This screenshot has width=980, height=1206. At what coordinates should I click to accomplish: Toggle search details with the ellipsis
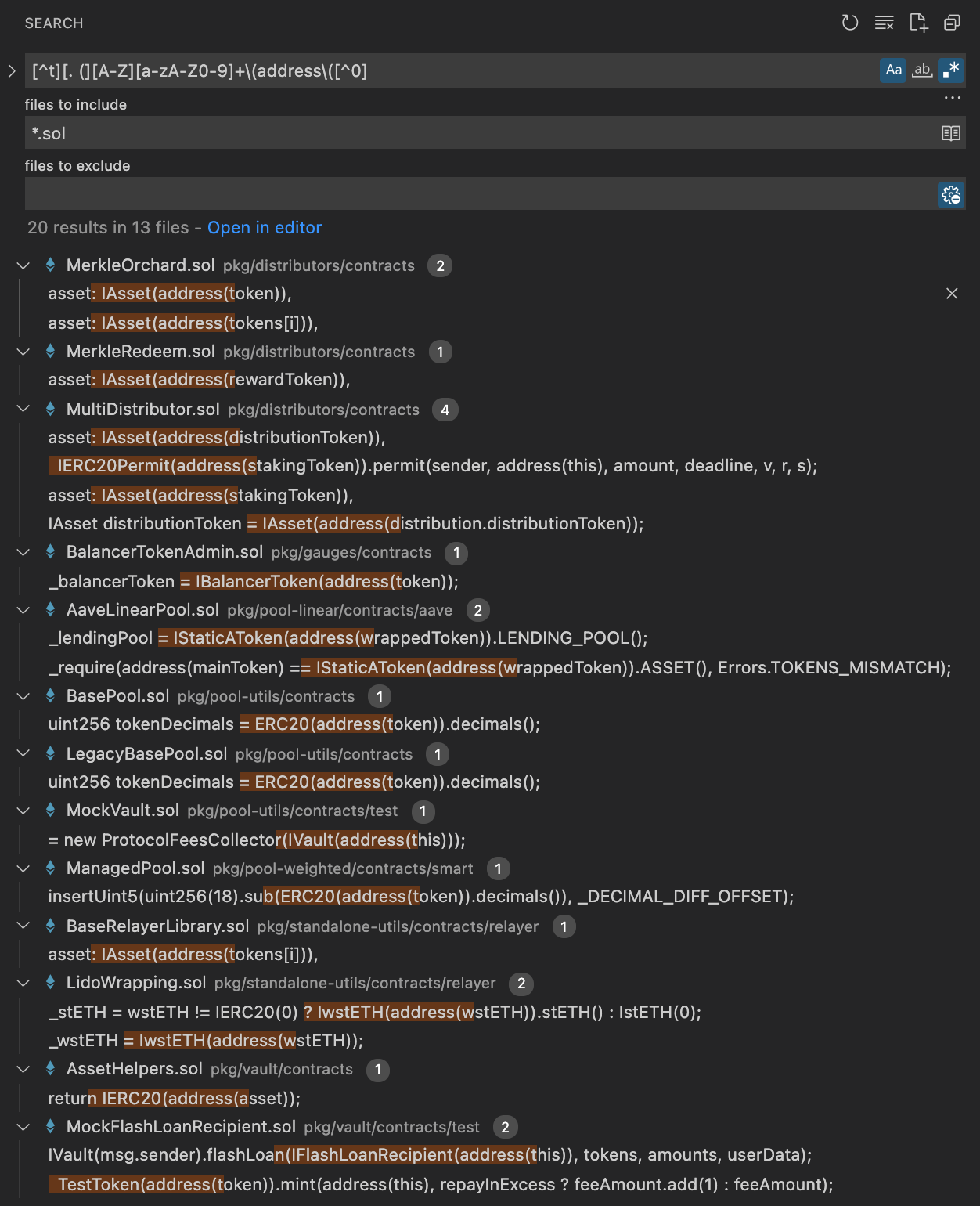[x=952, y=98]
